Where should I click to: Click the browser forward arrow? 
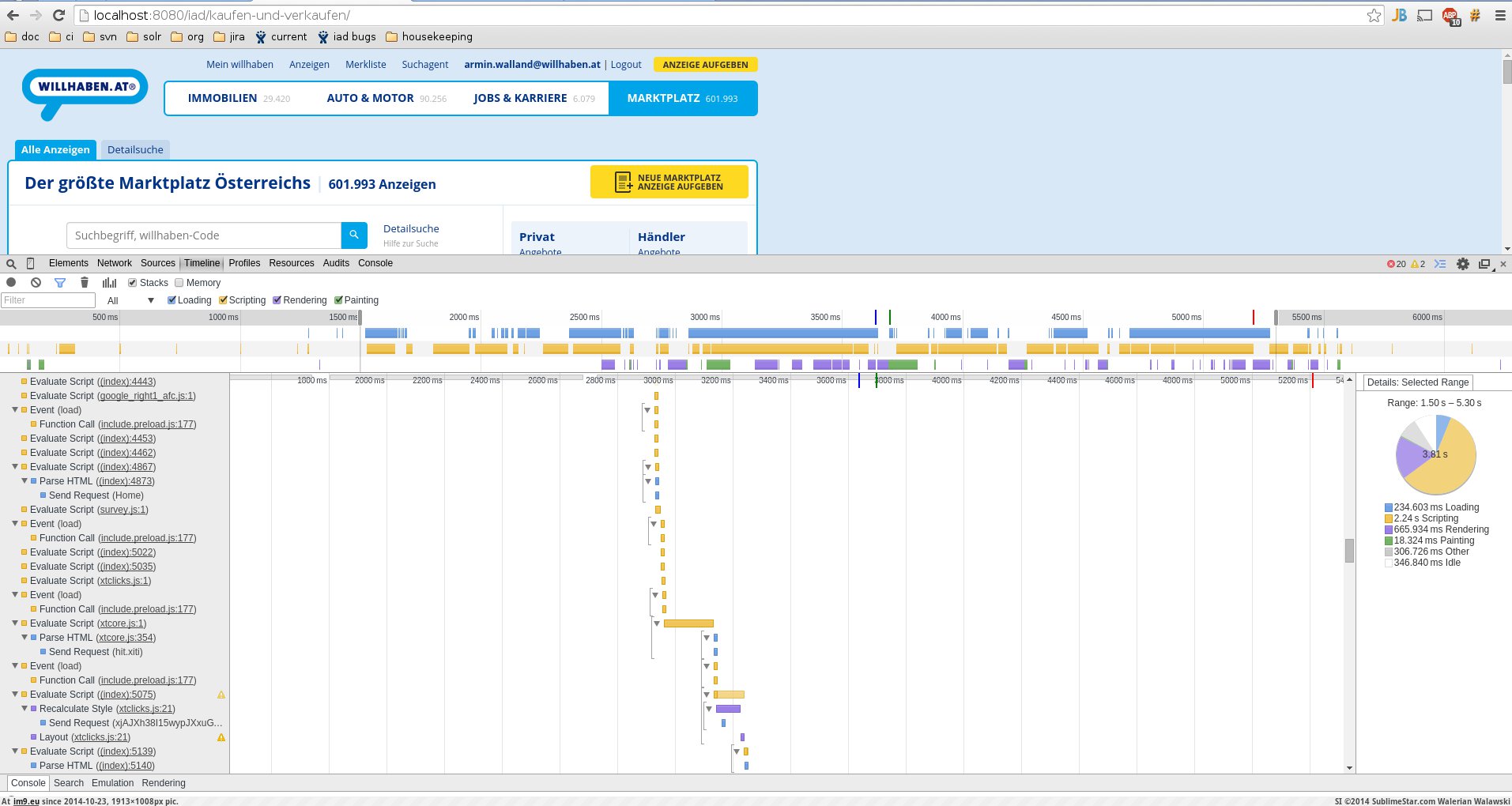click(x=36, y=15)
